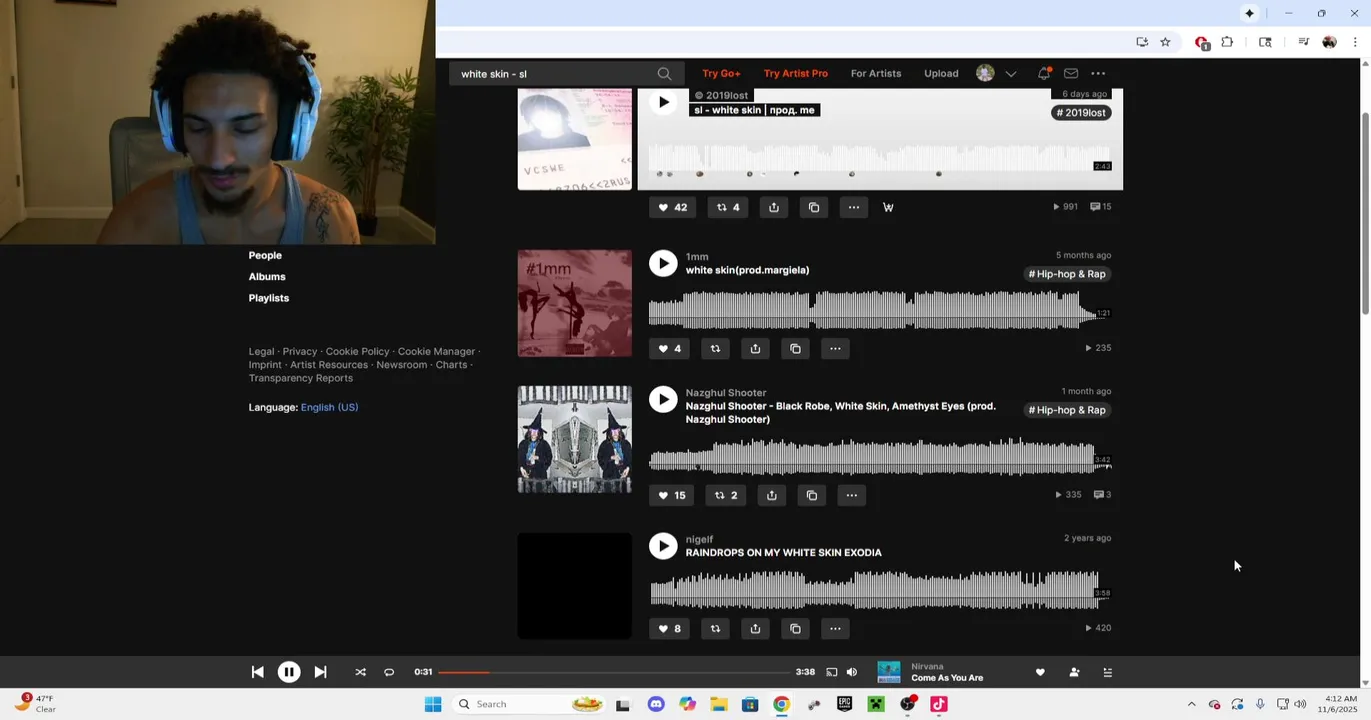Pause the current track in player

point(289,673)
